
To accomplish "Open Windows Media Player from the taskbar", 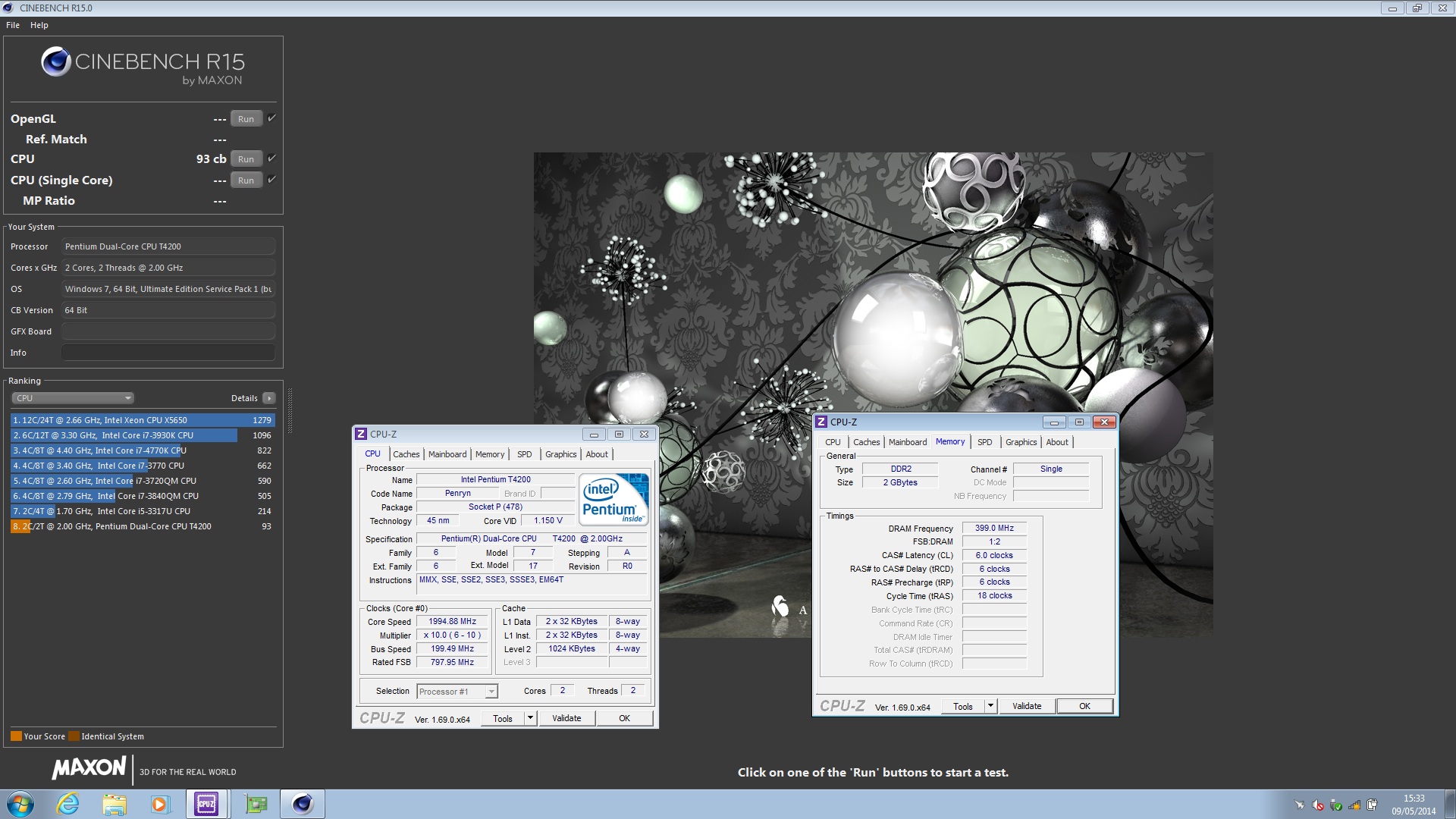I will tap(160, 804).
